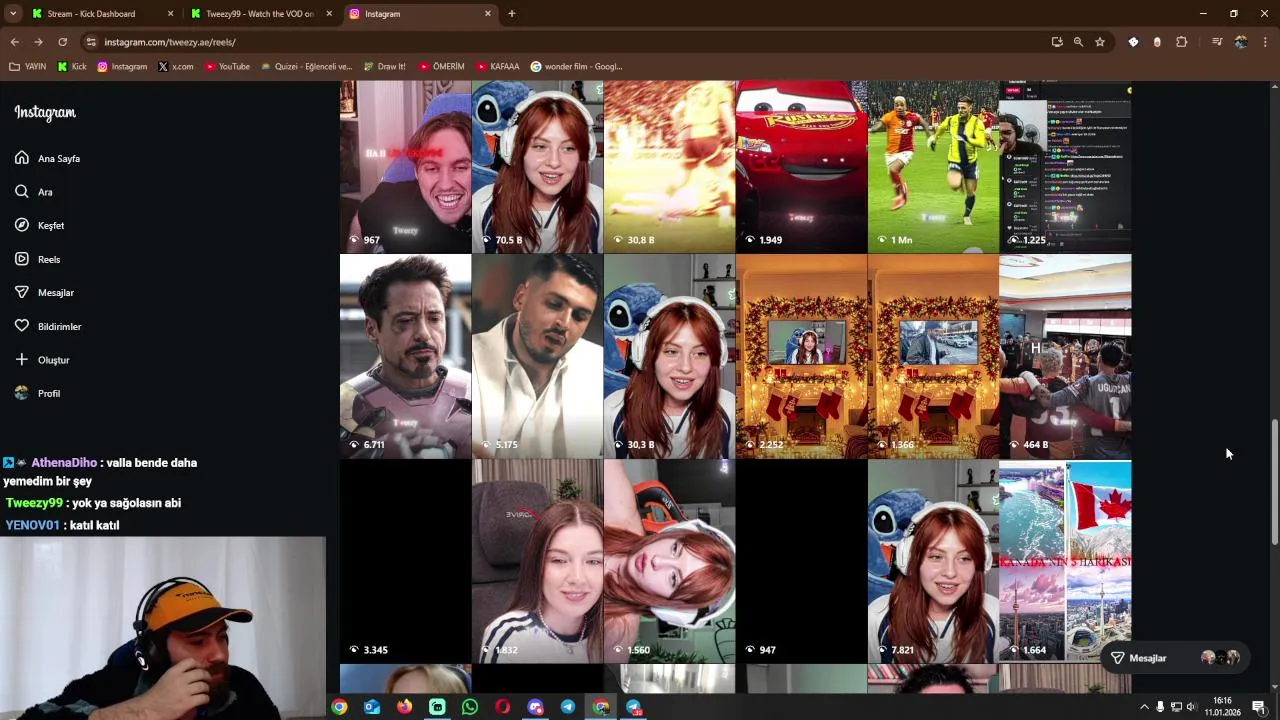Open Chrome three-dot menu
This screenshot has width=1280, height=720.
(x=1265, y=42)
